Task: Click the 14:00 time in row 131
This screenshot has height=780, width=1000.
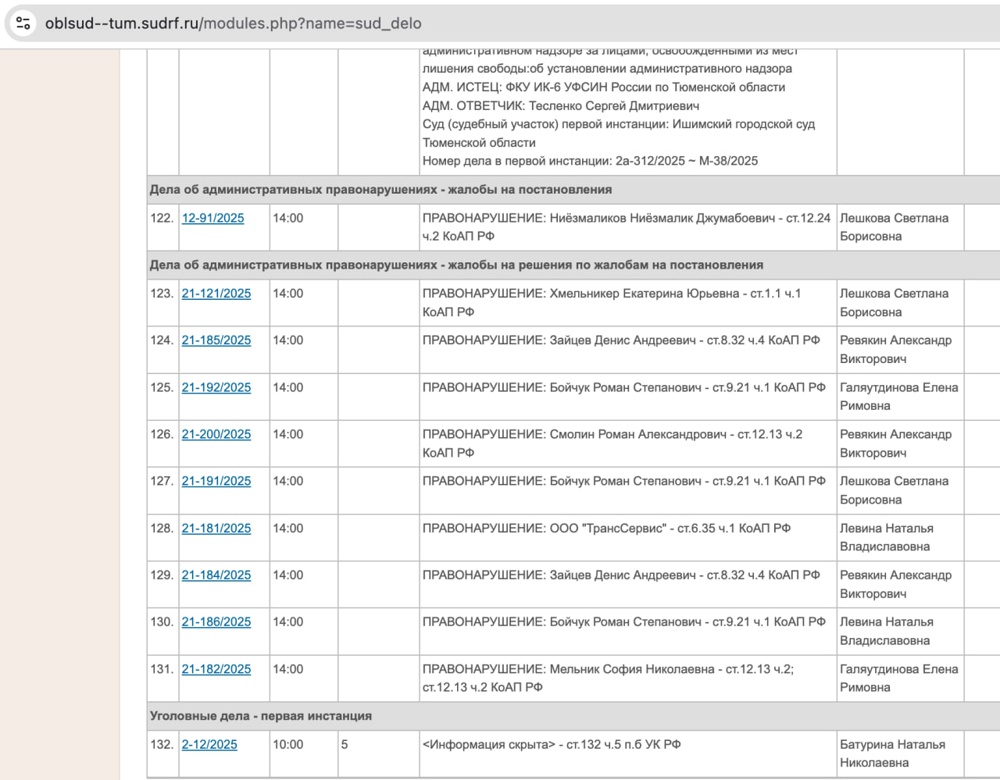Action: pos(288,669)
